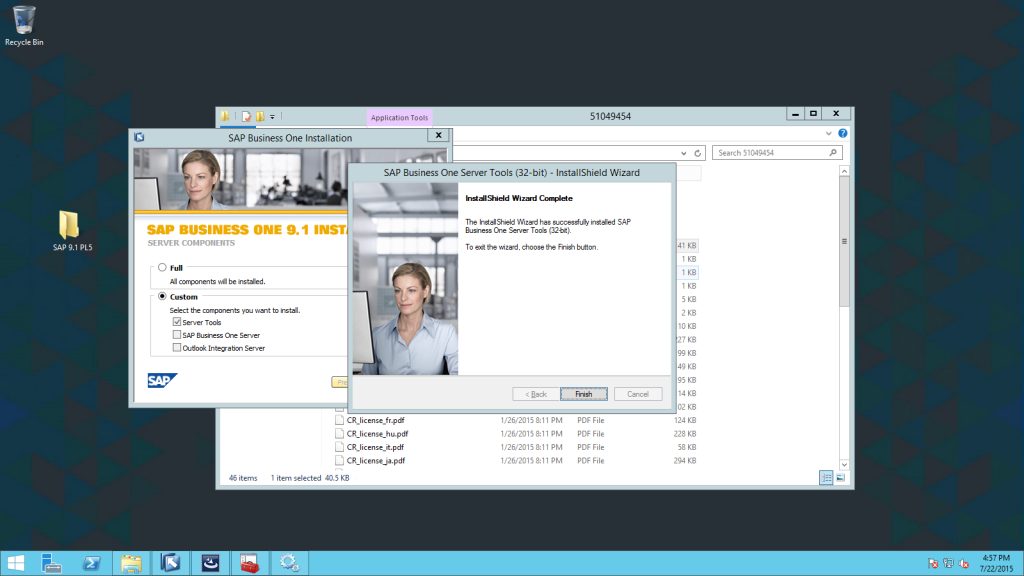Click the SAP installer title bar icon
The width and height of the screenshot is (1024, 576).
139,137
